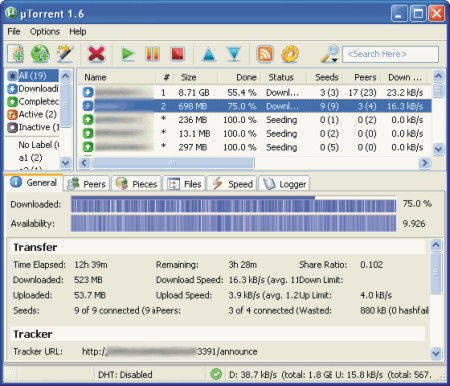Click the orange Pause torrent icon

(x=152, y=54)
